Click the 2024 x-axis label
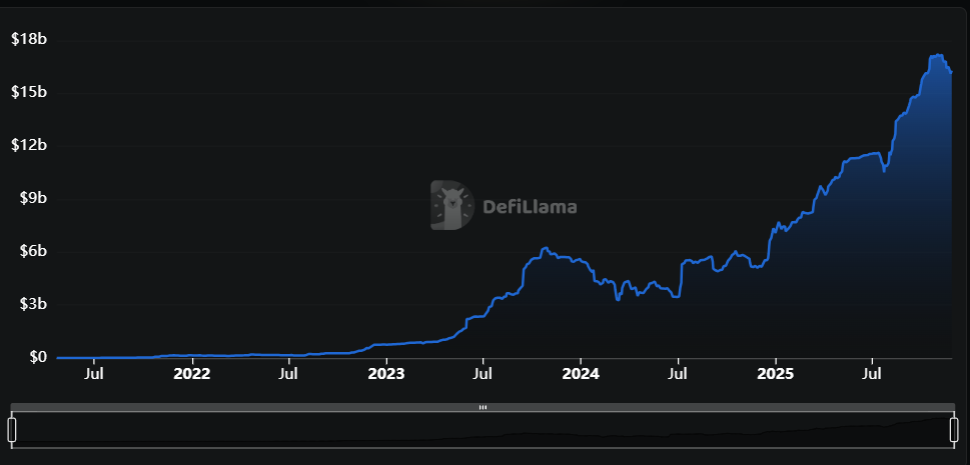This screenshot has height=465, width=970. click(x=581, y=374)
